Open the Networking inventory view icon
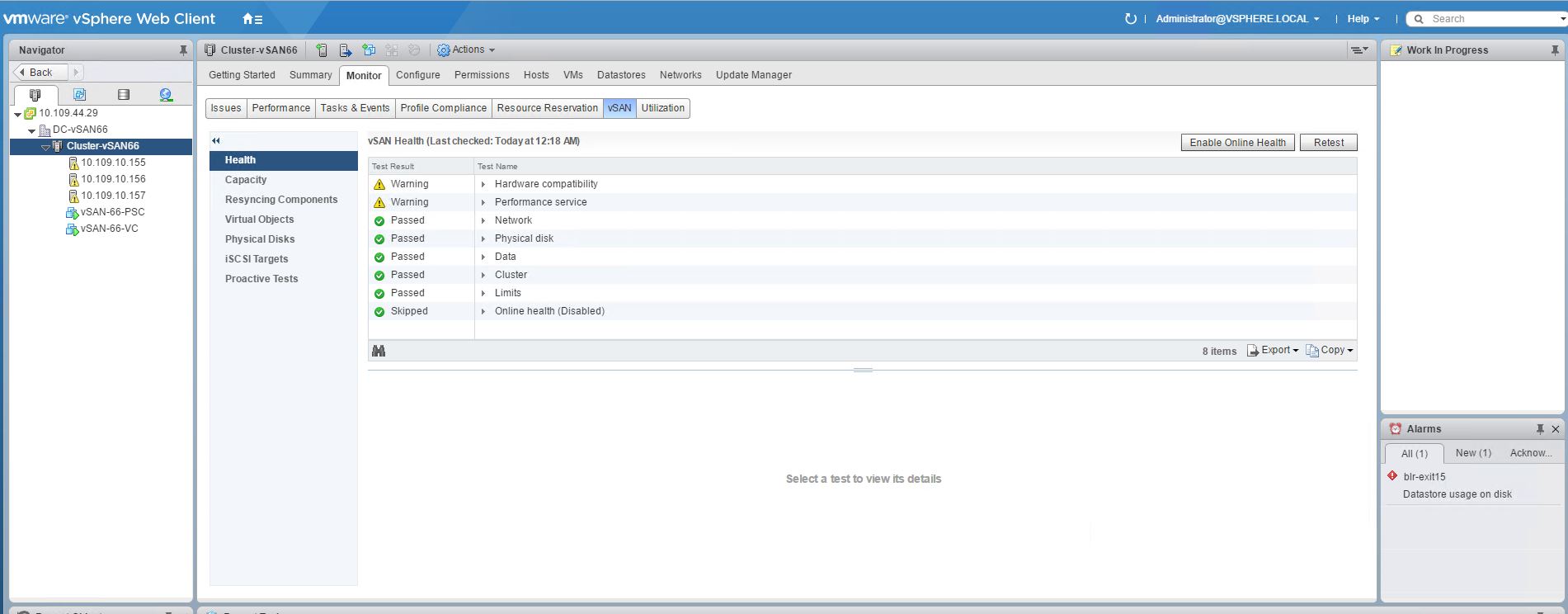1568x614 pixels. (x=166, y=95)
